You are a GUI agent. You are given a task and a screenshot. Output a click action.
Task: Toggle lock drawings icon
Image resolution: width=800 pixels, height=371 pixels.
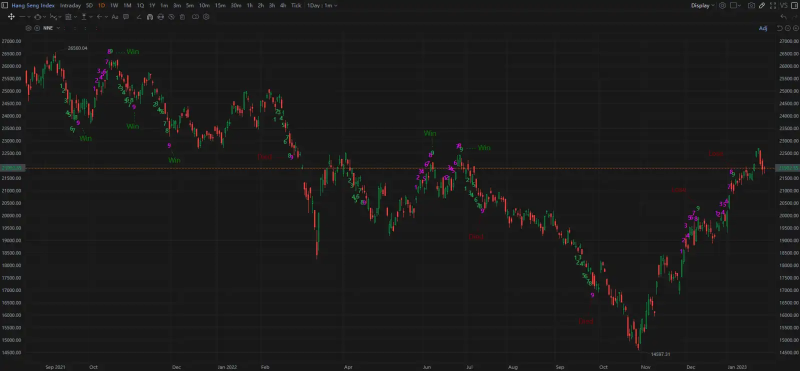pyautogui.click(x=160, y=17)
